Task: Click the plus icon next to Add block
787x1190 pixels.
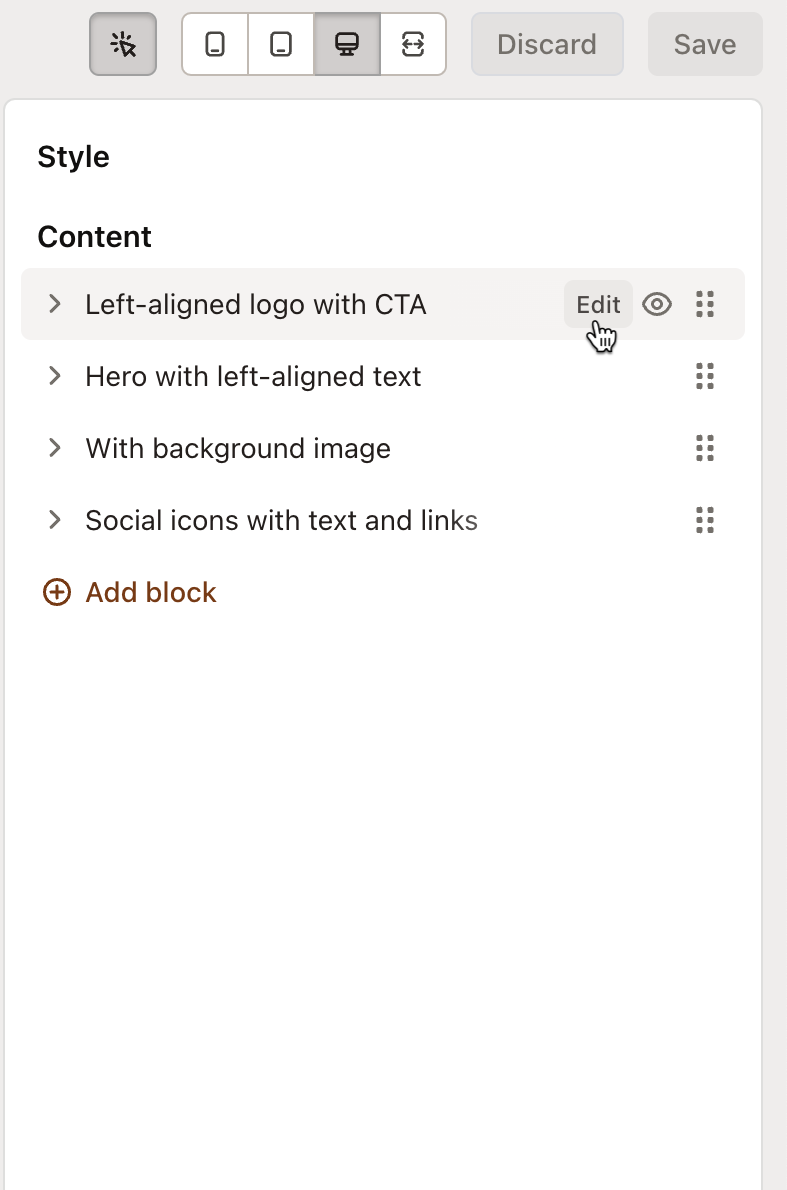Action: (56, 592)
